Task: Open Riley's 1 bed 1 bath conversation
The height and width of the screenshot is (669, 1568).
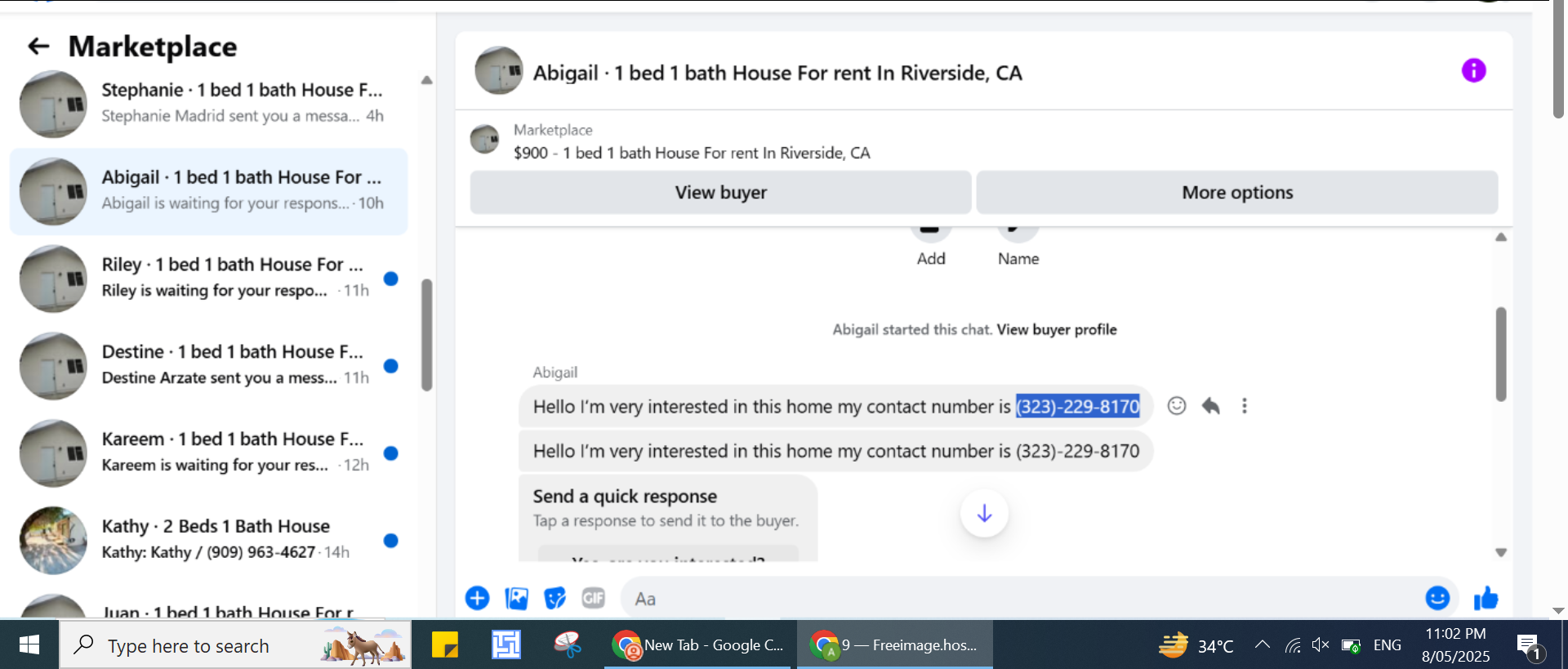Action: point(209,279)
